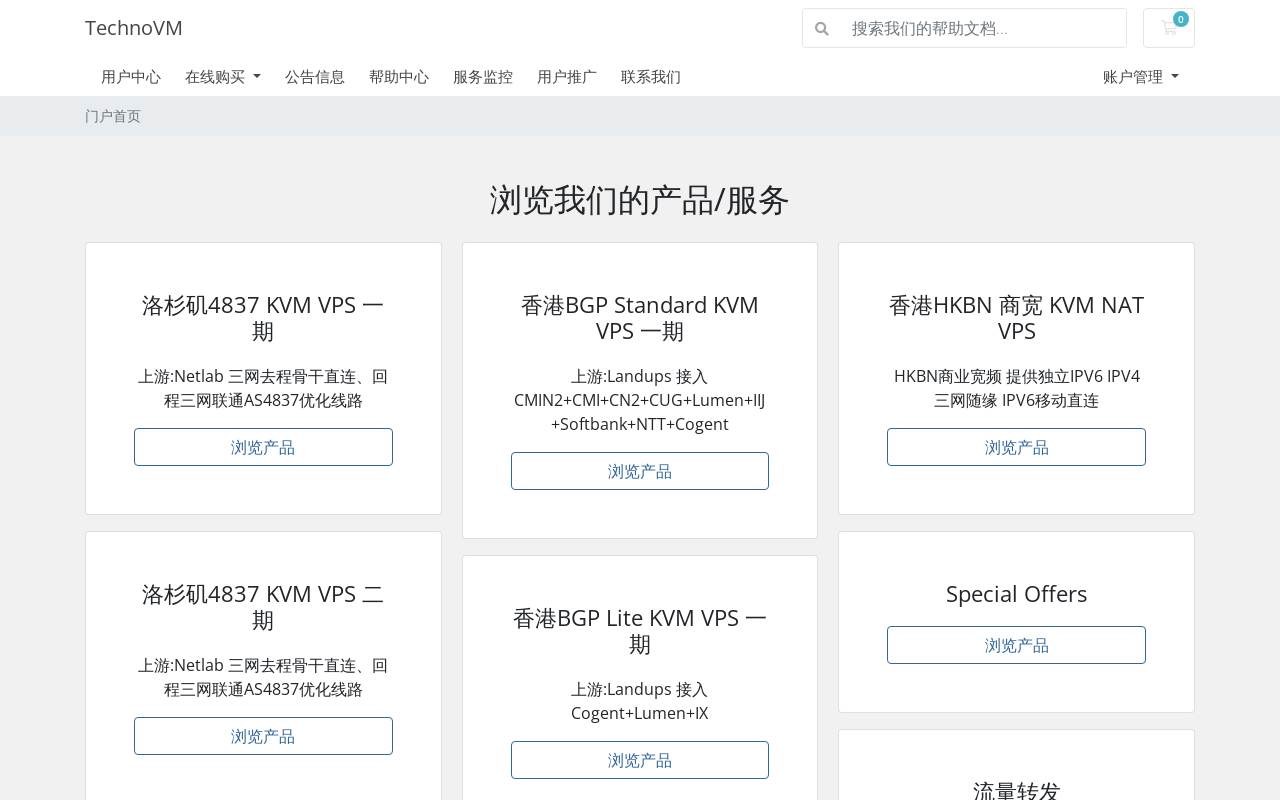
Task: Click the 香港HKBN 商宽 KVM NAT VPS title
Action: click(x=1016, y=318)
